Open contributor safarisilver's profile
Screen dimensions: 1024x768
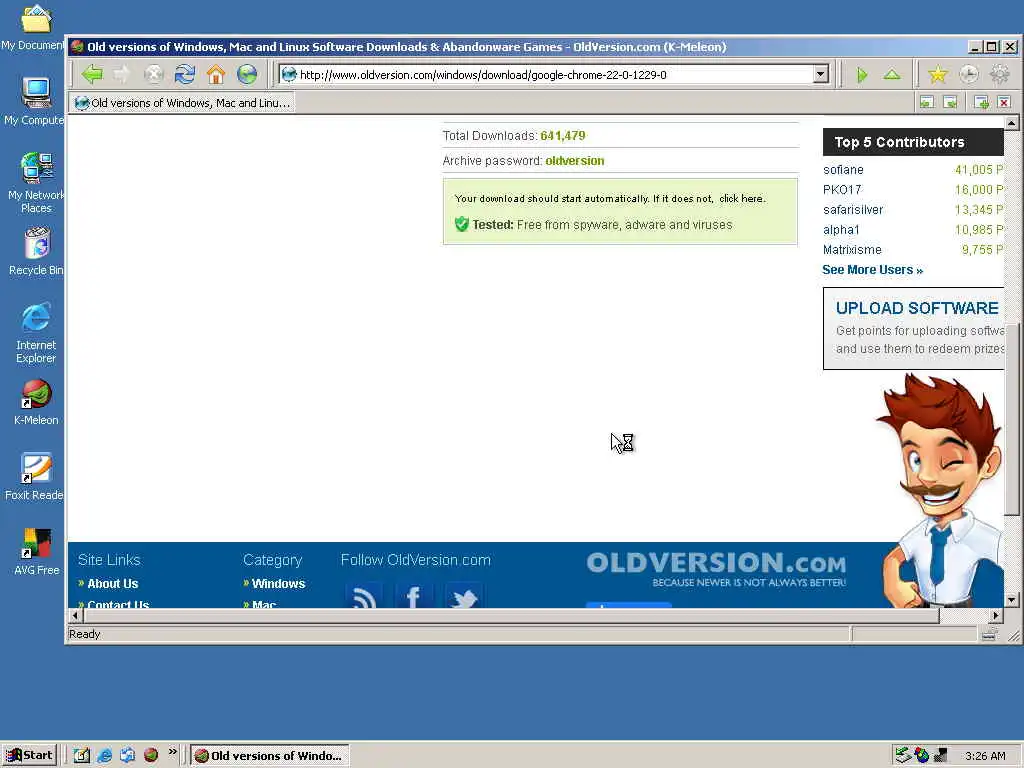coord(853,210)
